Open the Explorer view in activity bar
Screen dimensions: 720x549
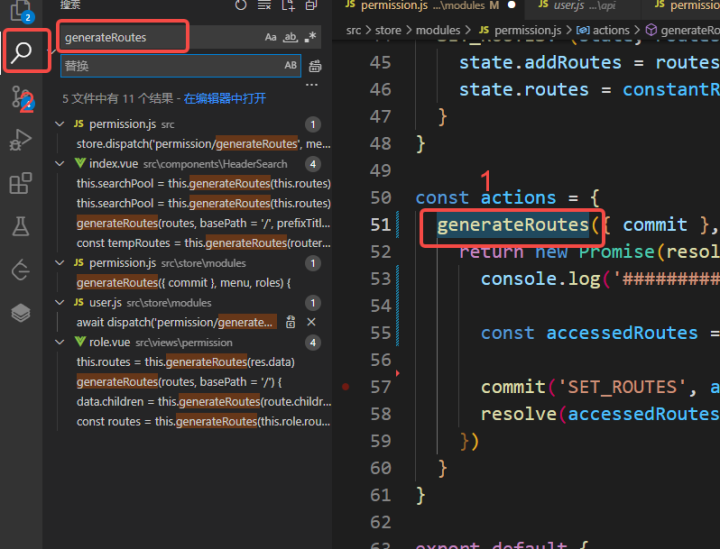(20, 10)
